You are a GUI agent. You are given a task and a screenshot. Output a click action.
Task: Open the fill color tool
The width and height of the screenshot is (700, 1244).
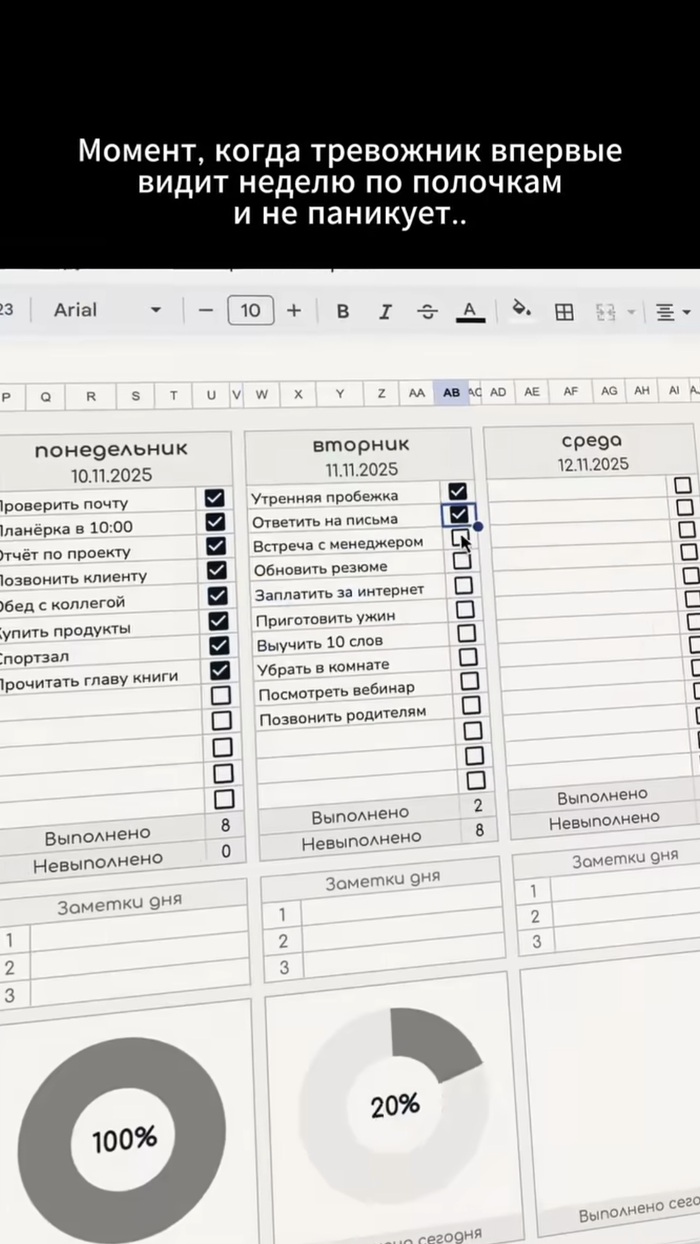pos(520,309)
